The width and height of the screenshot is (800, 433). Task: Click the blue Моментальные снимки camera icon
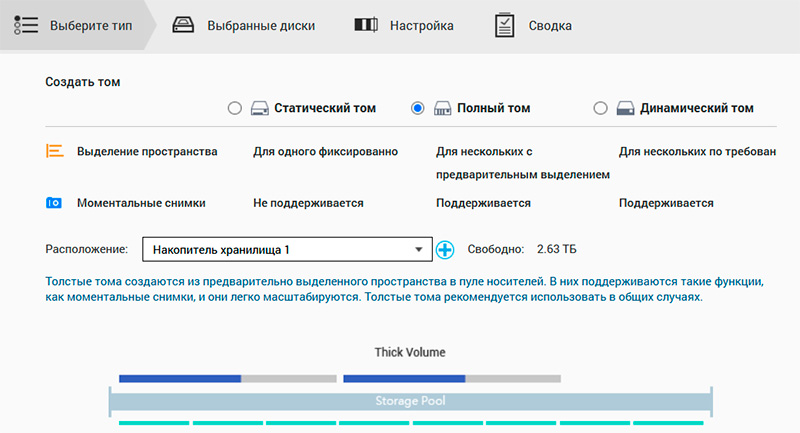54,203
